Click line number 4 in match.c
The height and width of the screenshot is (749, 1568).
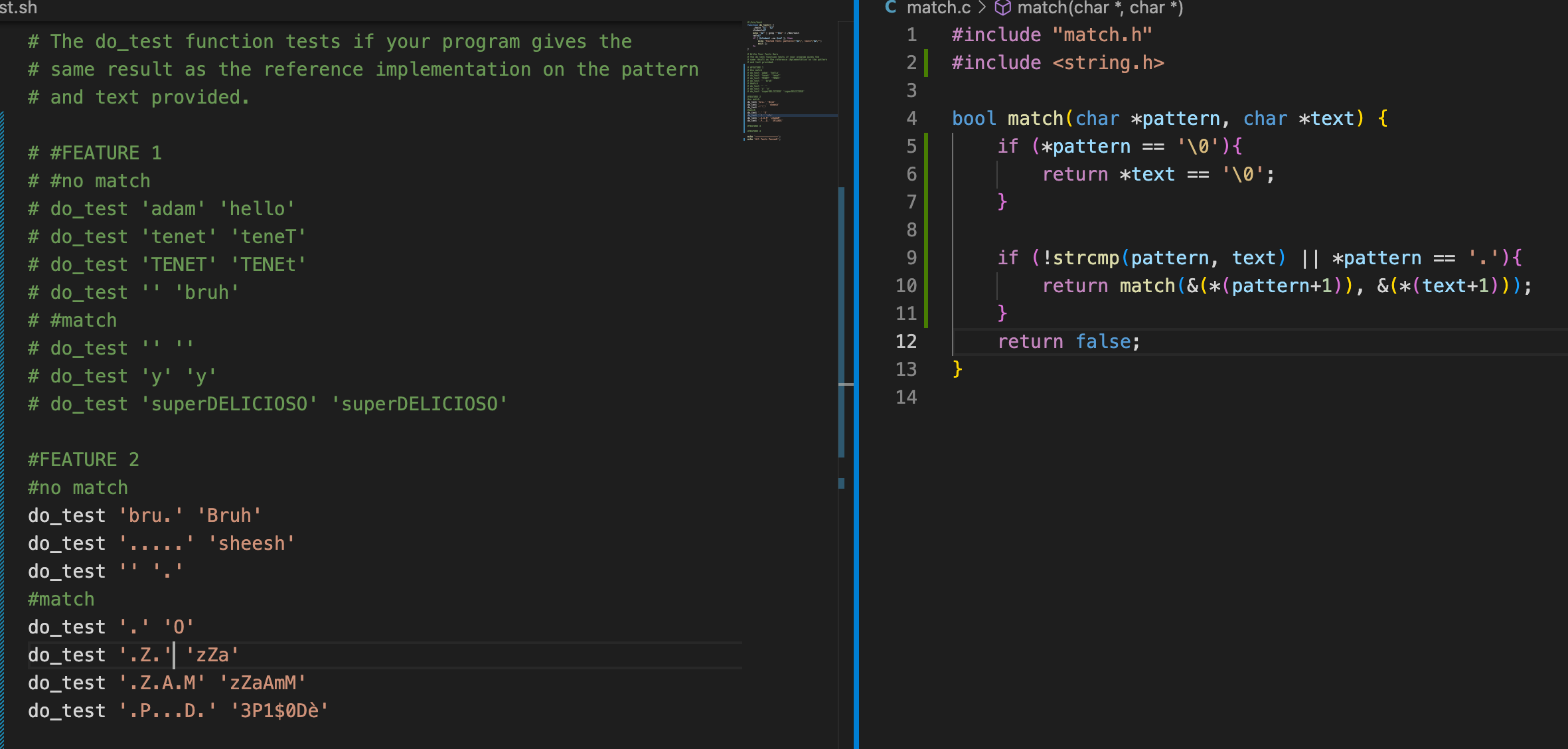911,118
